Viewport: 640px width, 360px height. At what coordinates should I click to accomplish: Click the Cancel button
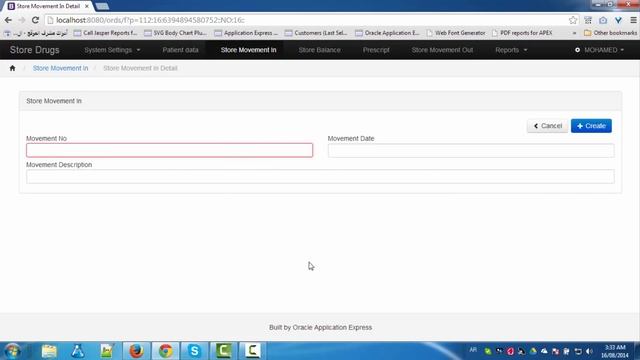point(547,126)
